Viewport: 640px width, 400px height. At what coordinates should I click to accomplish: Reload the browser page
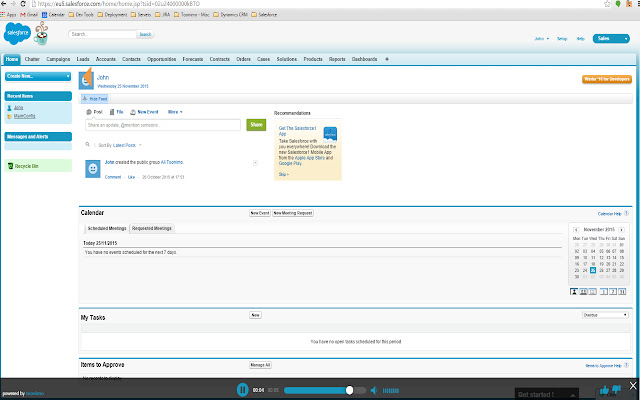[x=23, y=4]
